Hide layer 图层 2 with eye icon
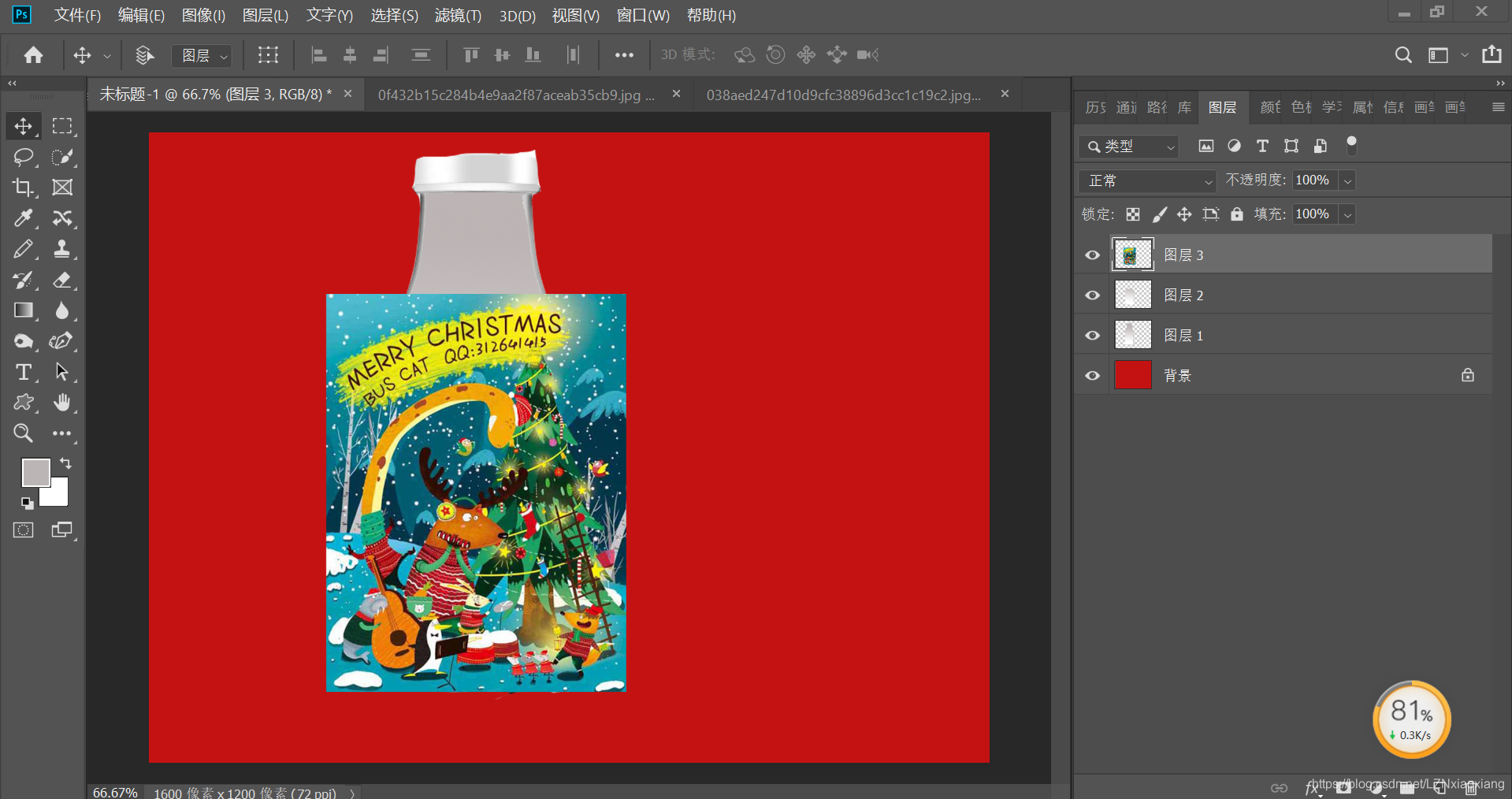Screen dimensions: 1512x799 tap(1092, 295)
